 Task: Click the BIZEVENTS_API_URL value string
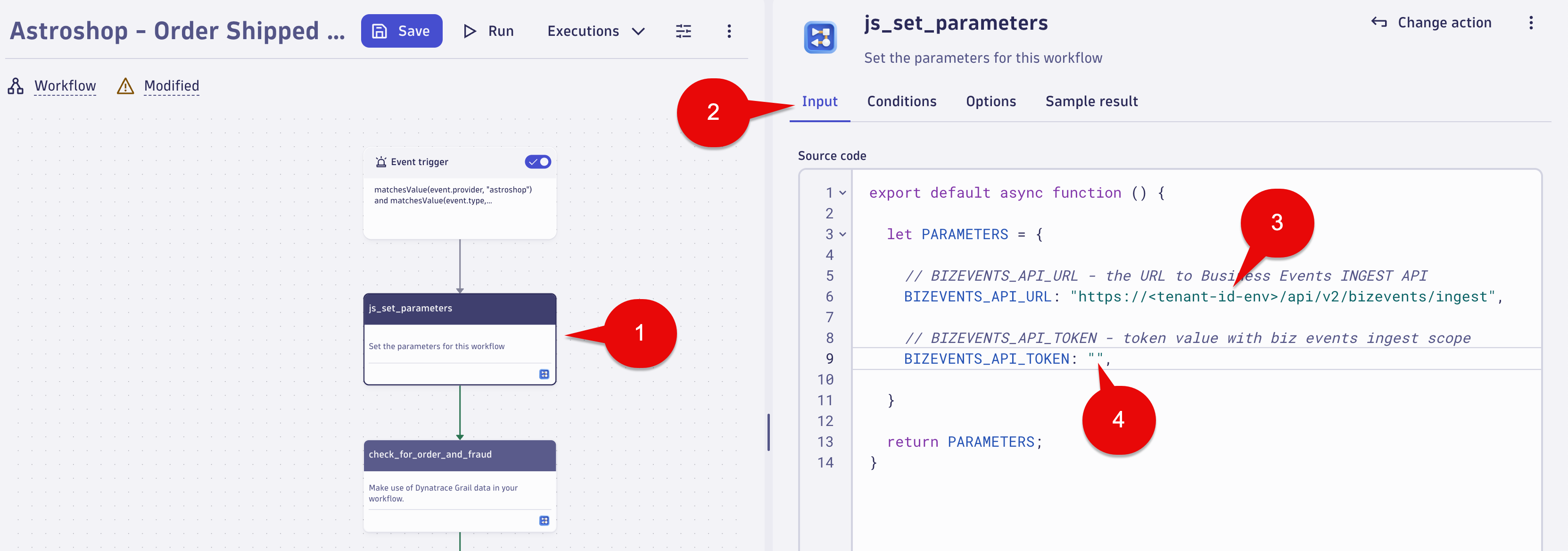(x=1283, y=297)
